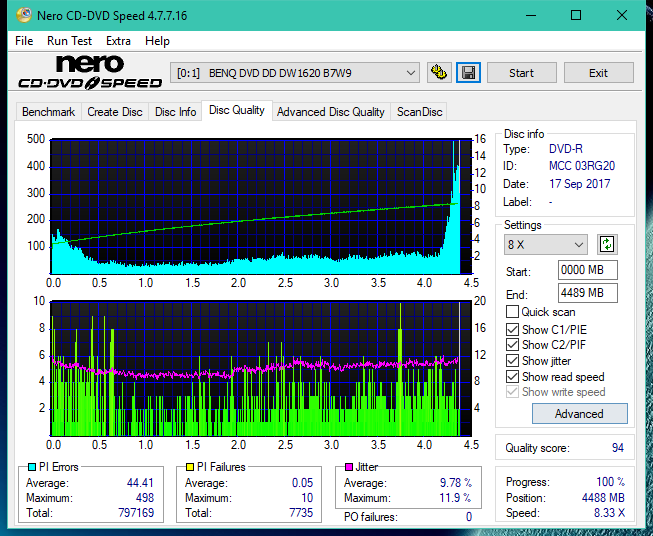The image size is (653, 536).
Task: Click the cyan PI Errors color swatch
Action: [32, 467]
